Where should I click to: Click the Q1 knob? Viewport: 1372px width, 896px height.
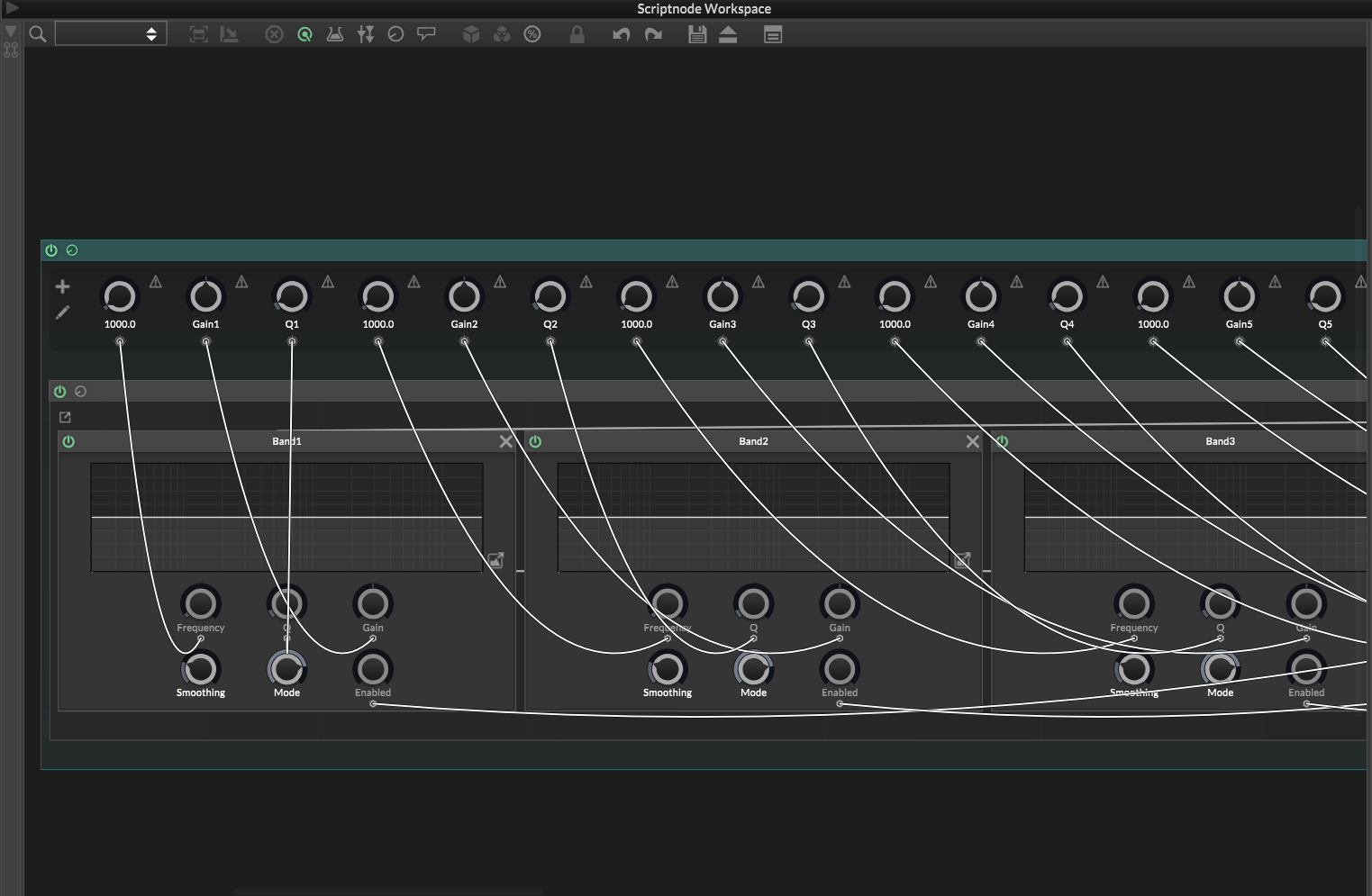pyautogui.click(x=292, y=296)
